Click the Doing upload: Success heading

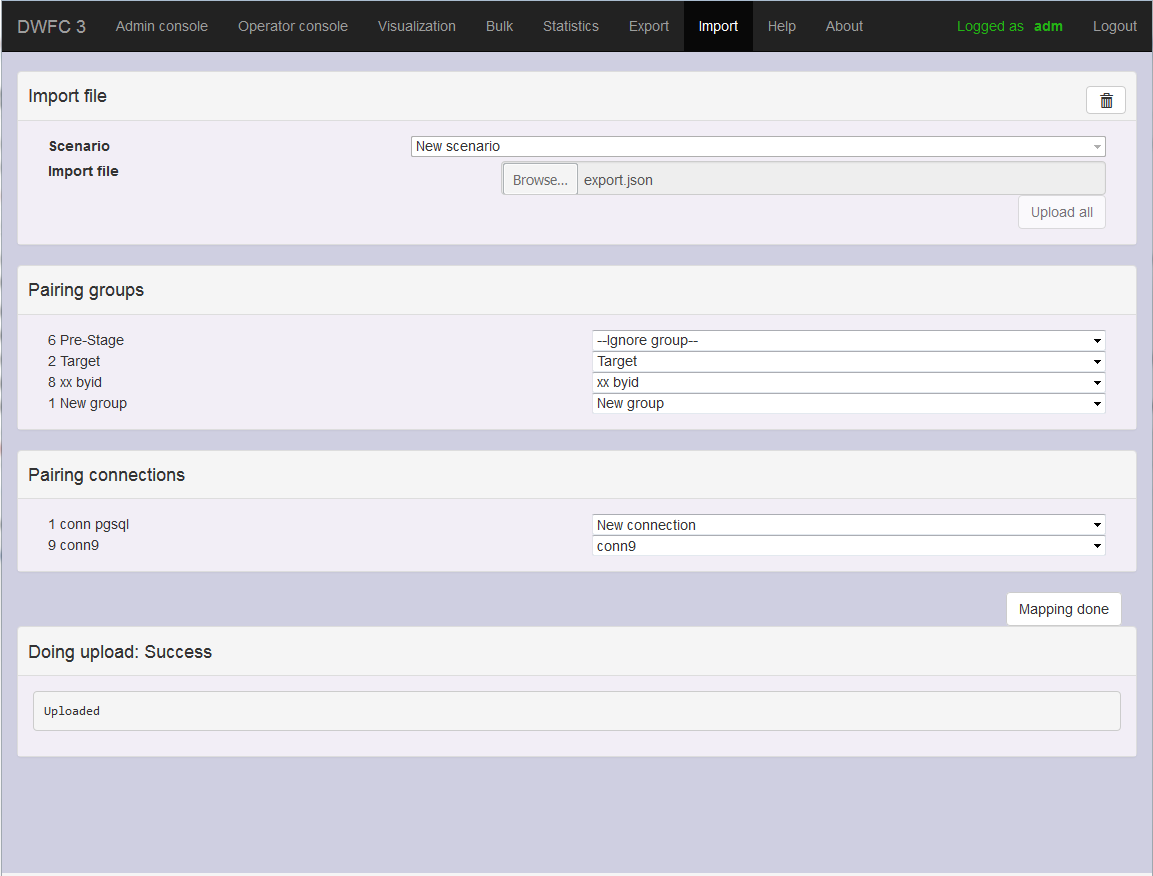(120, 652)
